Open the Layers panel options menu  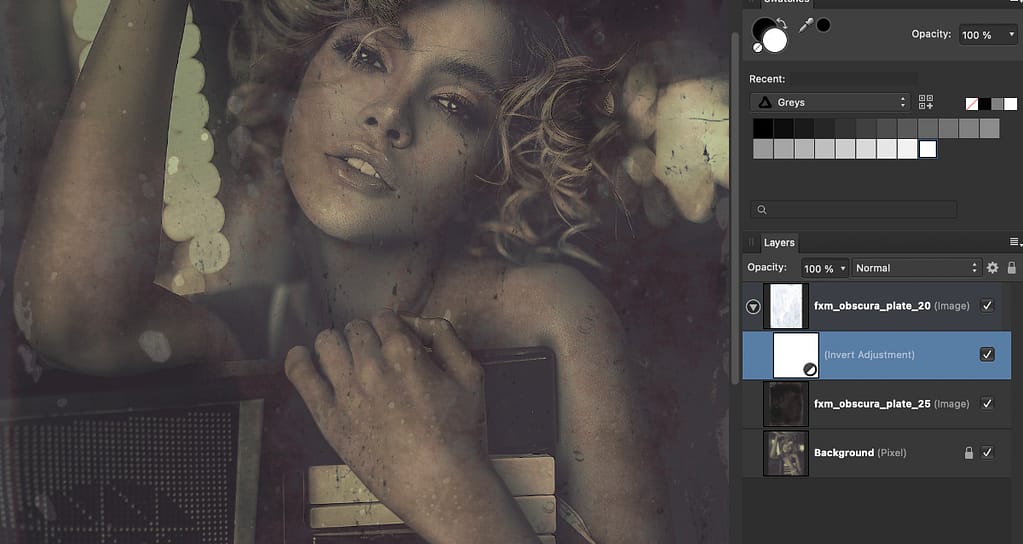click(x=1016, y=242)
